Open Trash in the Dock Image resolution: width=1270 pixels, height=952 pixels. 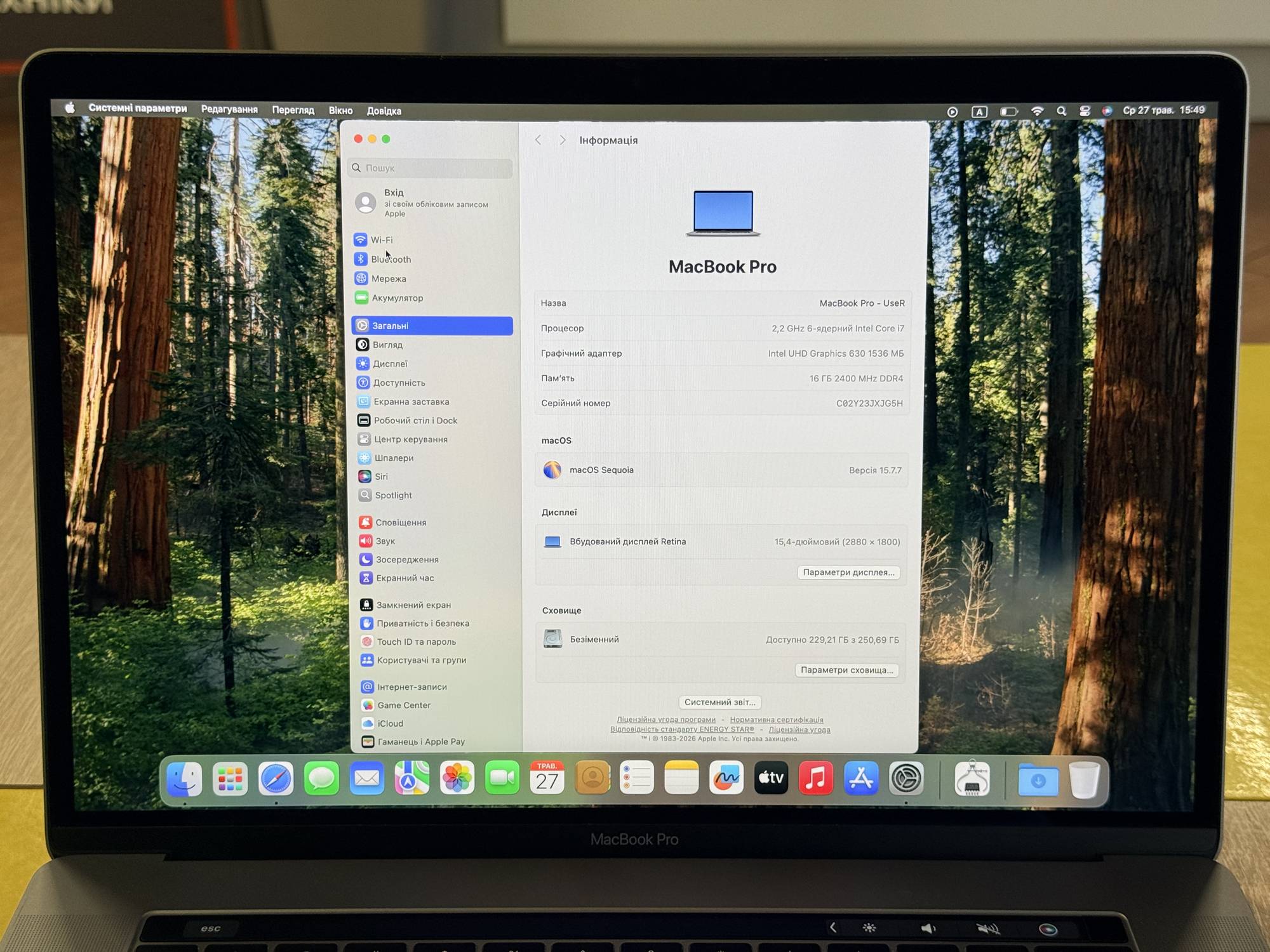click(1085, 780)
